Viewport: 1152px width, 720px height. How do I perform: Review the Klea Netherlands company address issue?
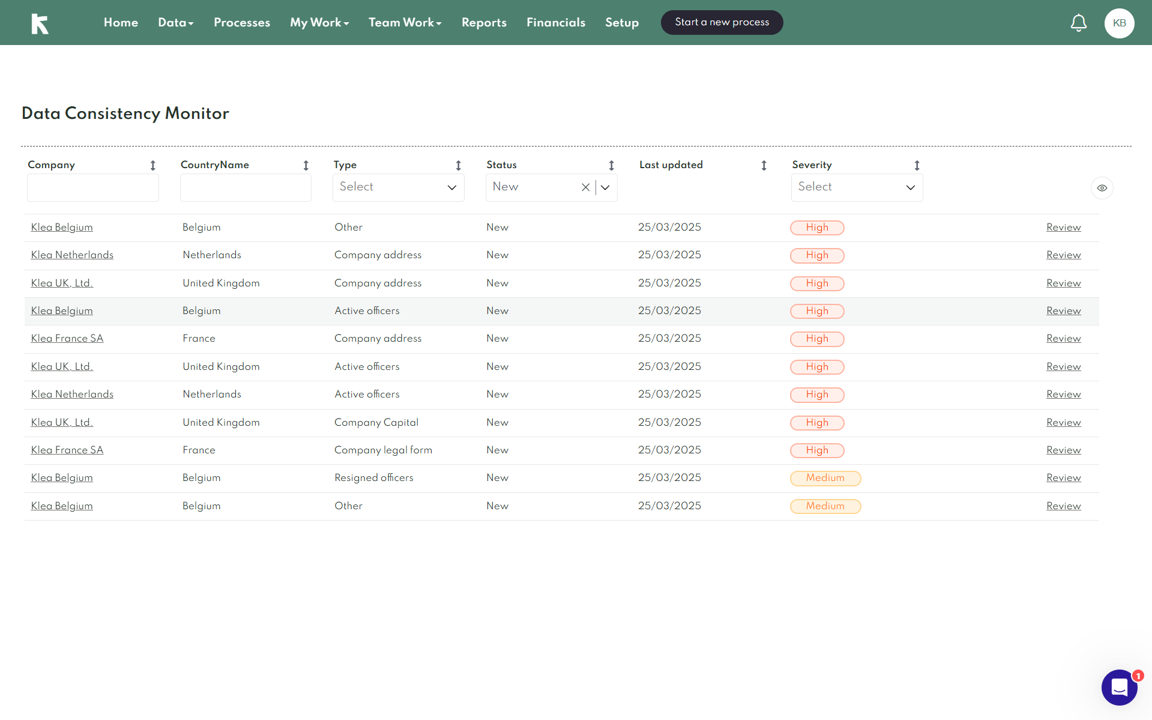[x=1063, y=255]
